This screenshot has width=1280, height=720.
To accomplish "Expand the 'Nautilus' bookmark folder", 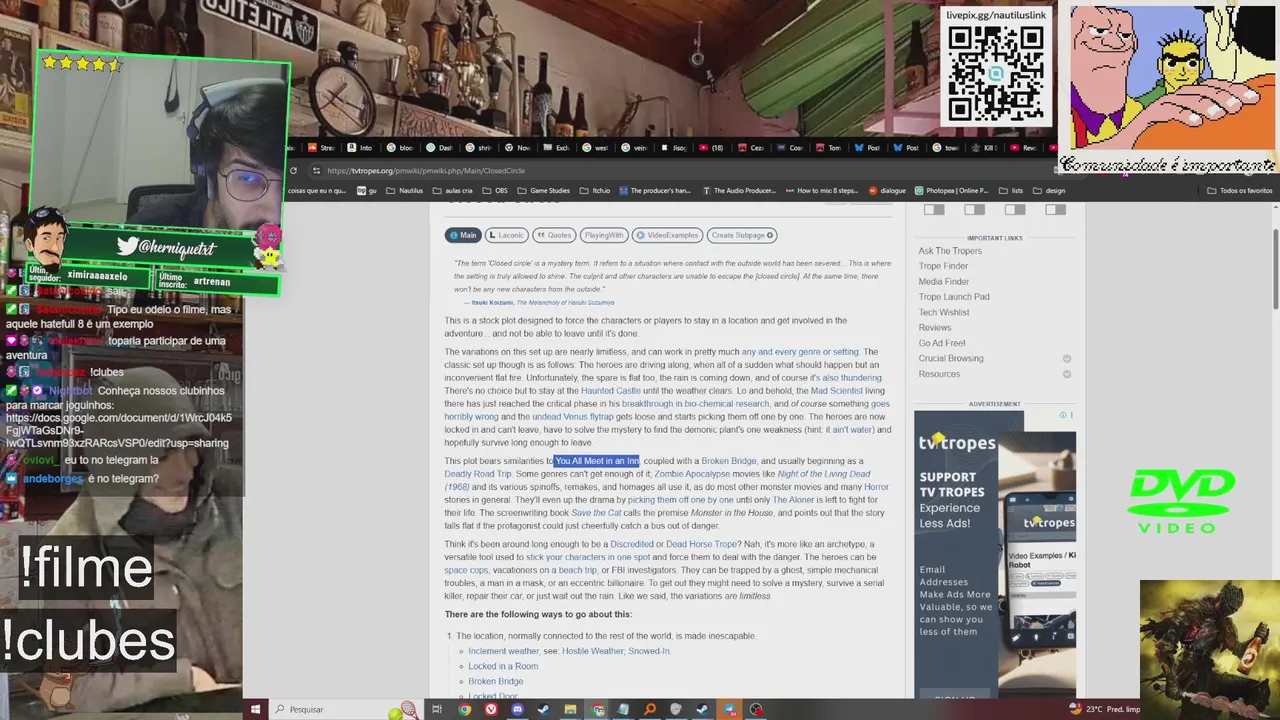I will pos(405,190).
